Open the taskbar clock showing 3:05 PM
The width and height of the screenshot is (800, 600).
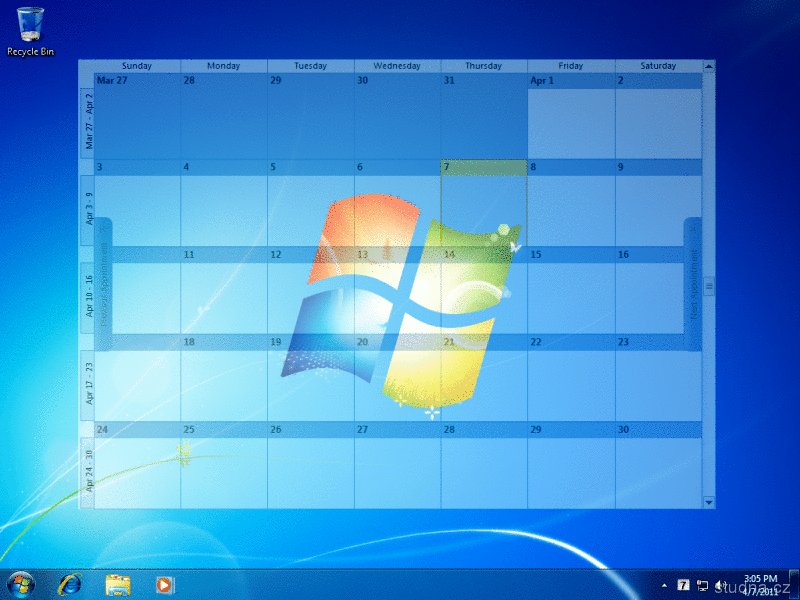tap(762, 584)
